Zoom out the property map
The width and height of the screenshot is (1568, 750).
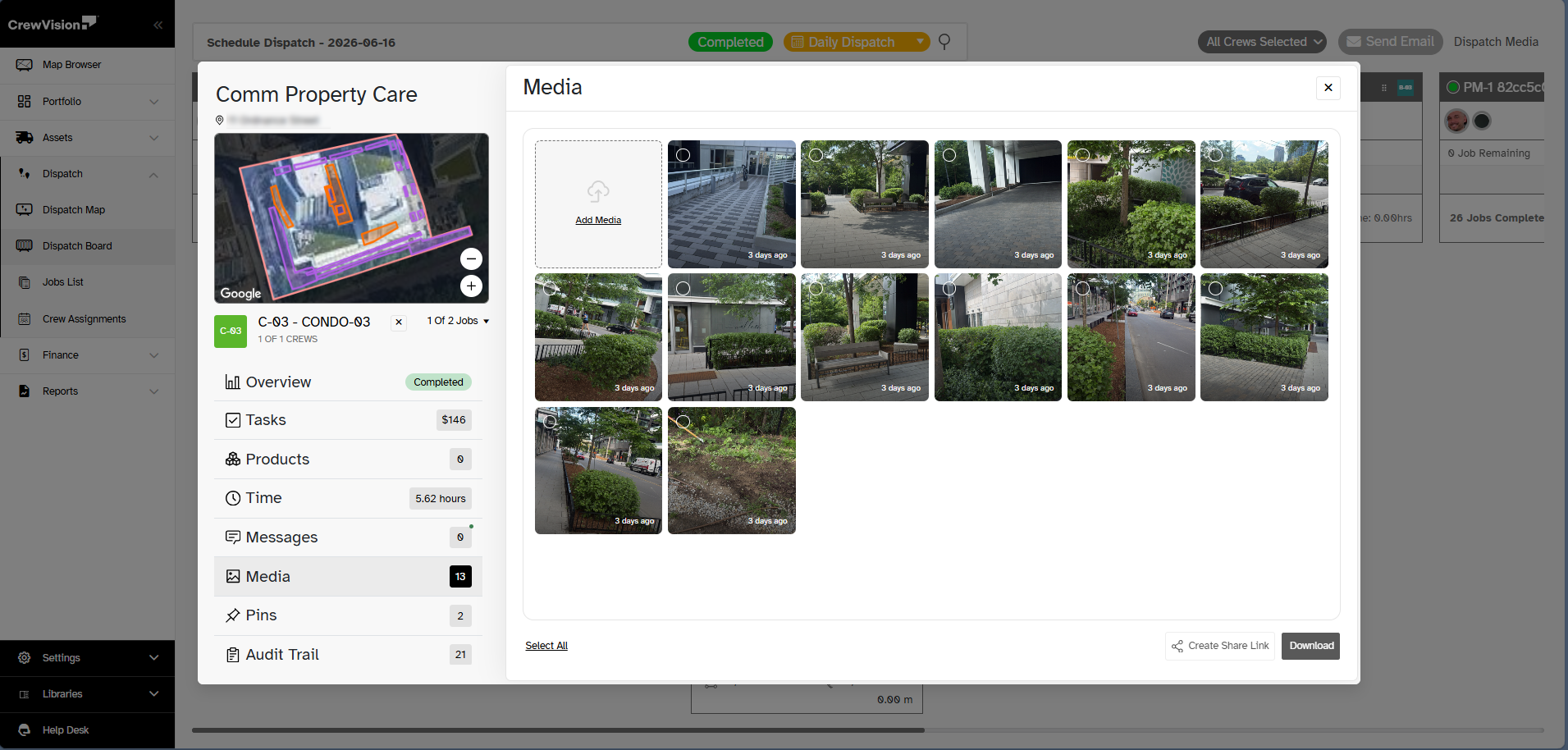(471, 259)
